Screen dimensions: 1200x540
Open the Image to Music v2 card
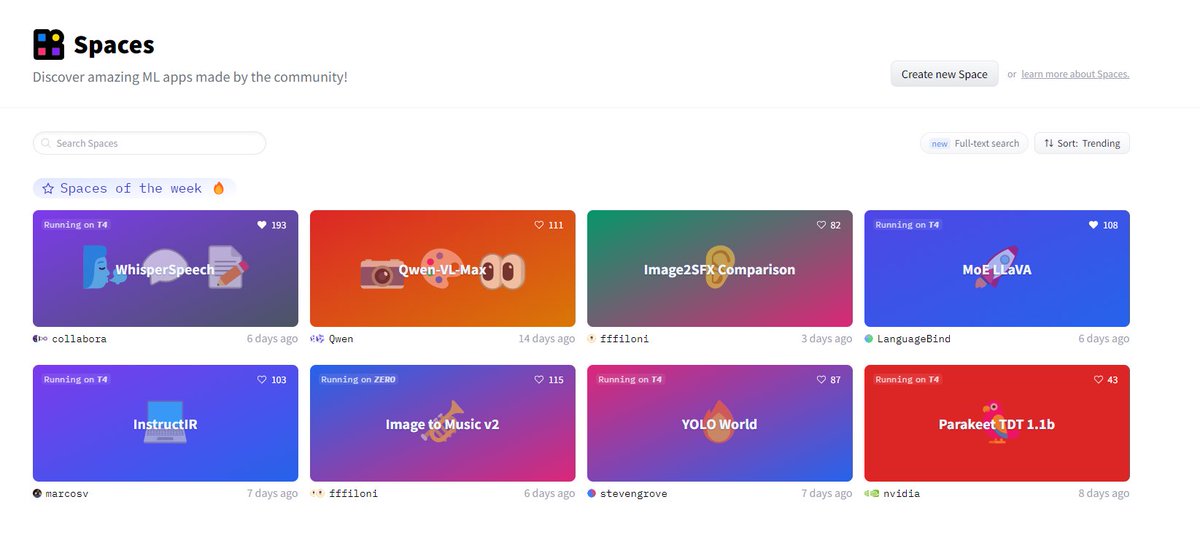(442, 423)
